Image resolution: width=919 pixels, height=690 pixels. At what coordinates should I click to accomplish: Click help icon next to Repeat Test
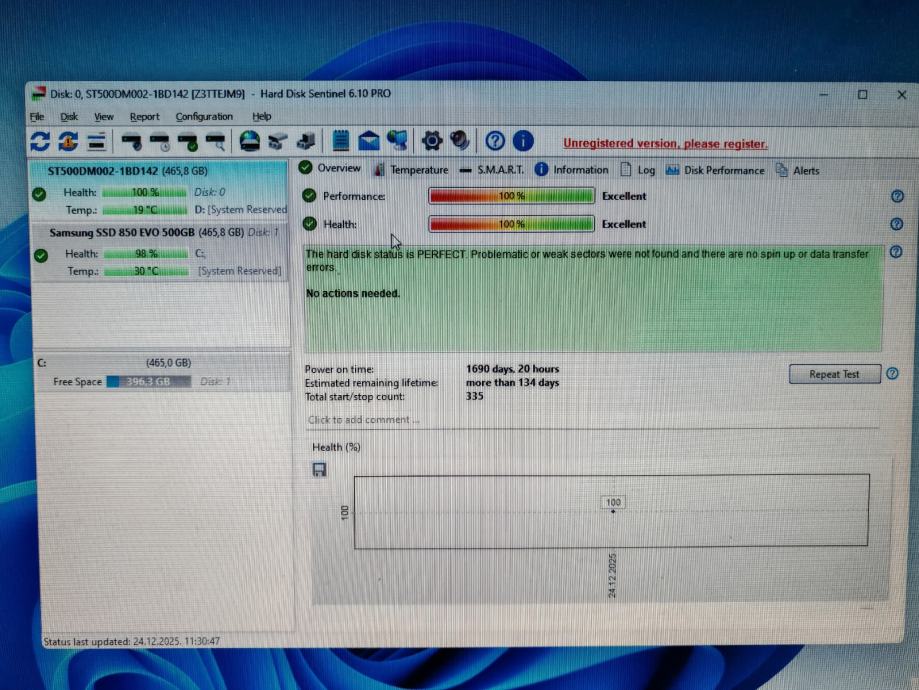(x=893, y=373)
